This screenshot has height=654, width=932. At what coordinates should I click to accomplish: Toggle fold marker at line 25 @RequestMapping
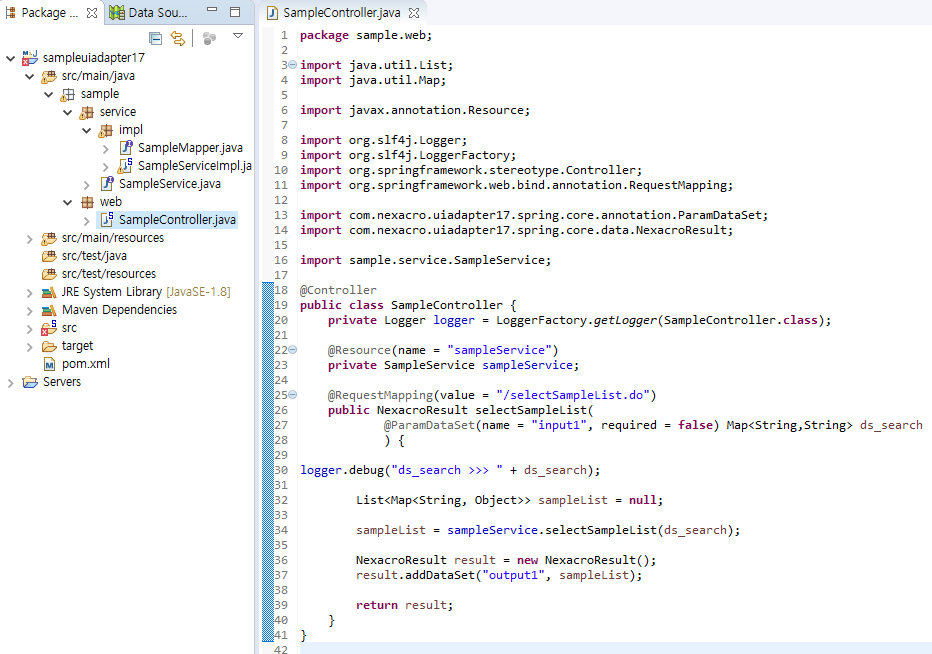click(x=292, y=395)
